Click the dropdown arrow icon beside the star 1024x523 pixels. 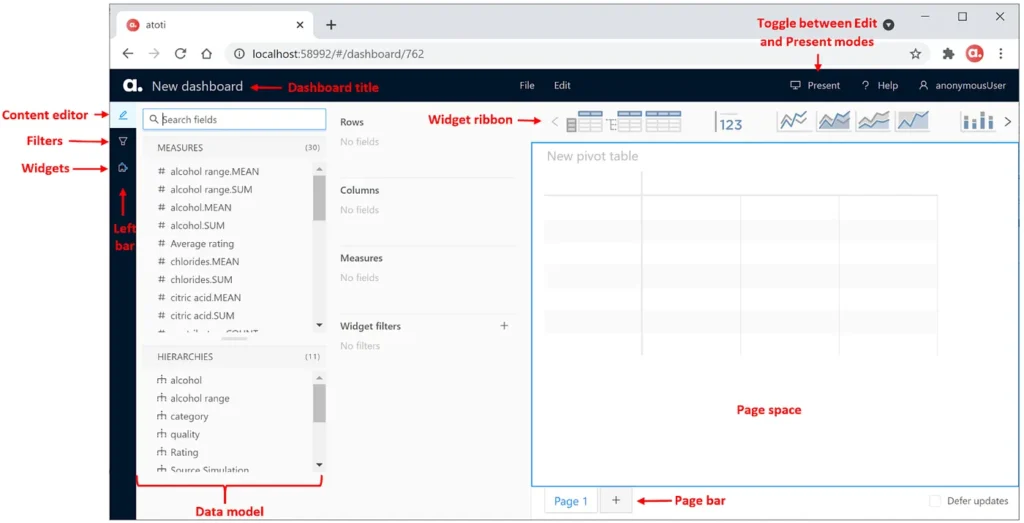888,25
